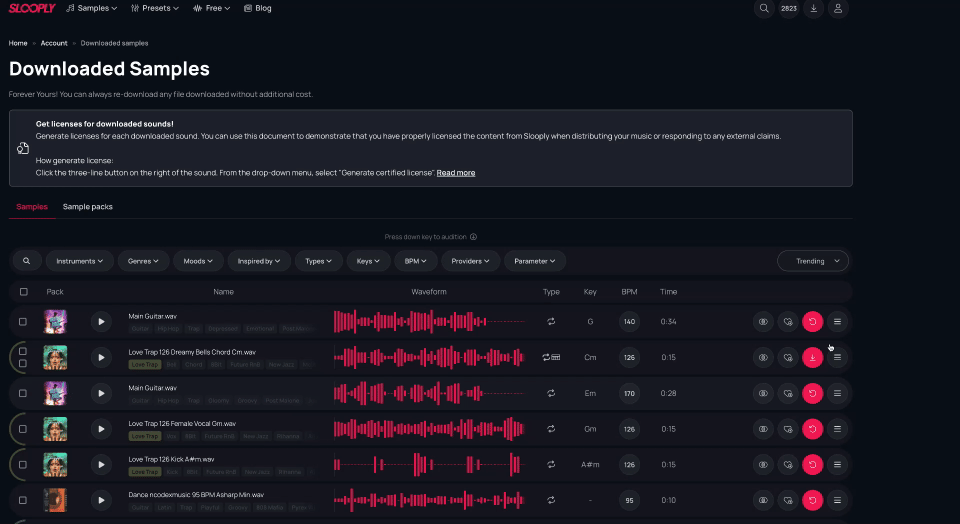The width and height of the screenshot is (960, 524).
Task: Open the search filter magnifier button
Action: coord(26,261)
